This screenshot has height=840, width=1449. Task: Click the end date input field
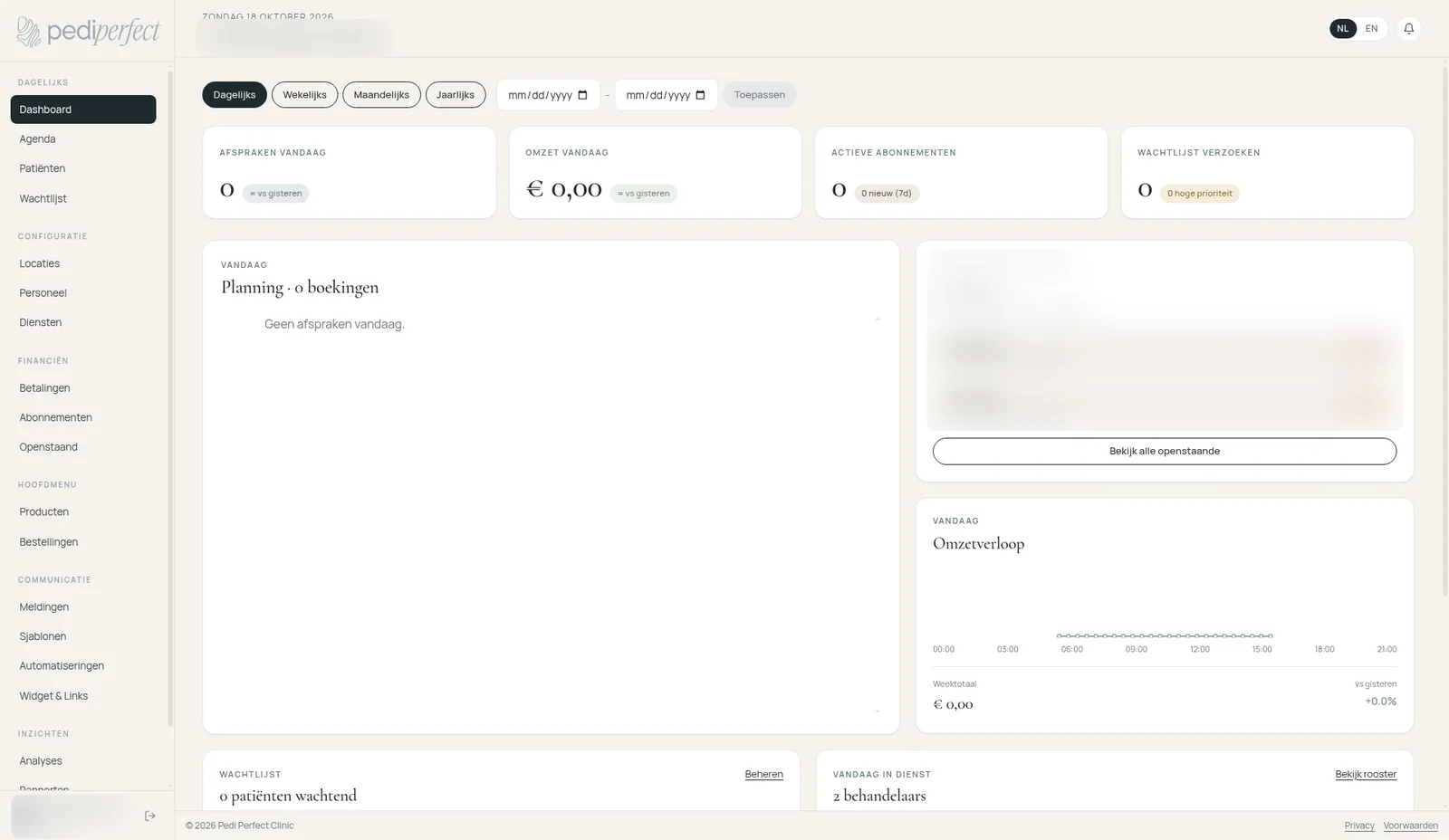pyautogui.click(x=666, y=95)
